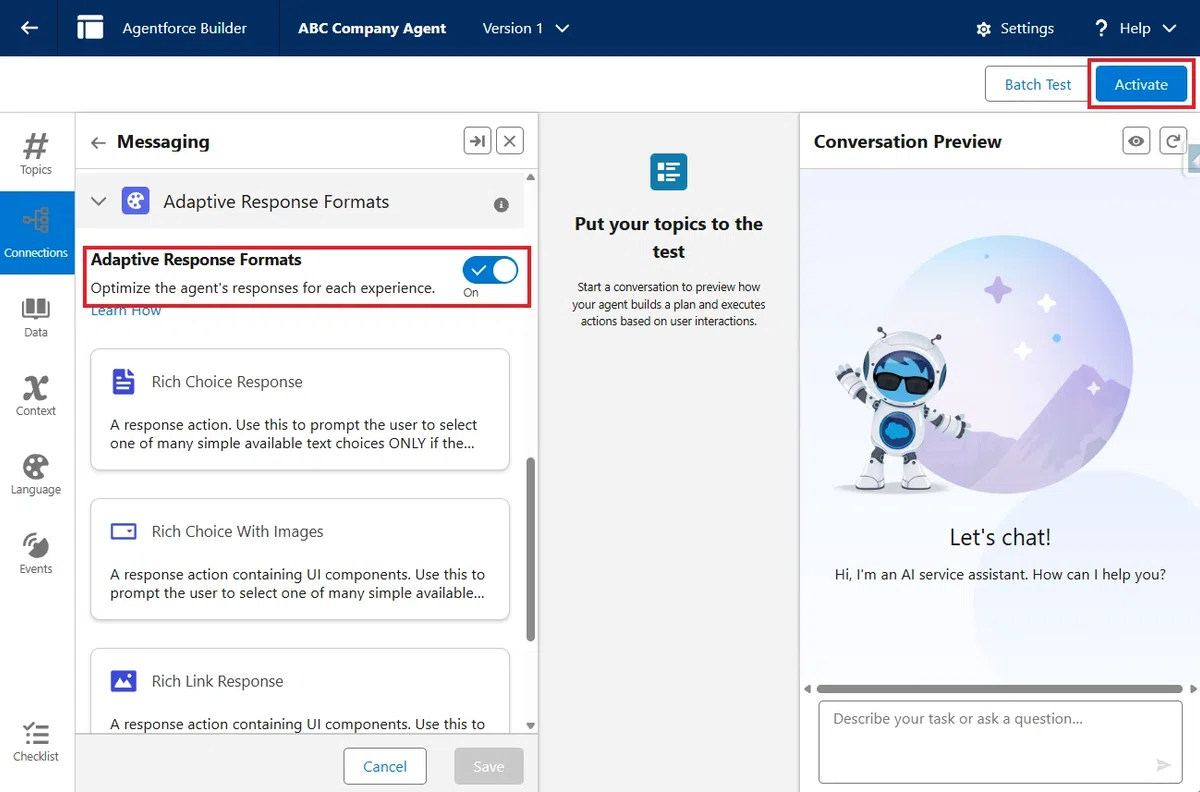Open the Rich Choice With Images card
The width and height of the screenshot is (1200, 792).
click(300, 559)
